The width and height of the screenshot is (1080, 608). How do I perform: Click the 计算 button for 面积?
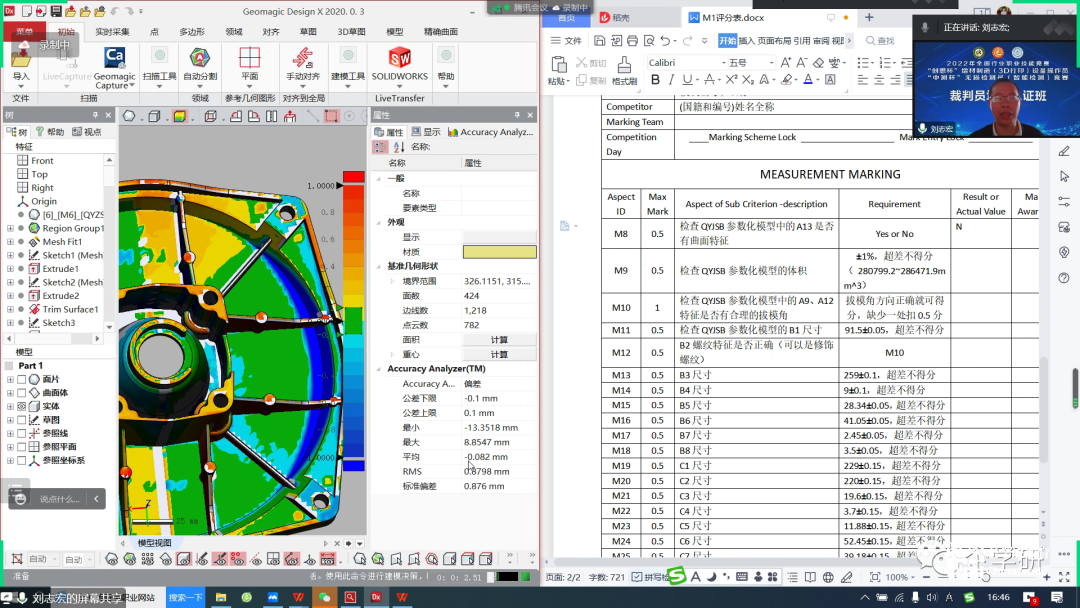point(499,340)
